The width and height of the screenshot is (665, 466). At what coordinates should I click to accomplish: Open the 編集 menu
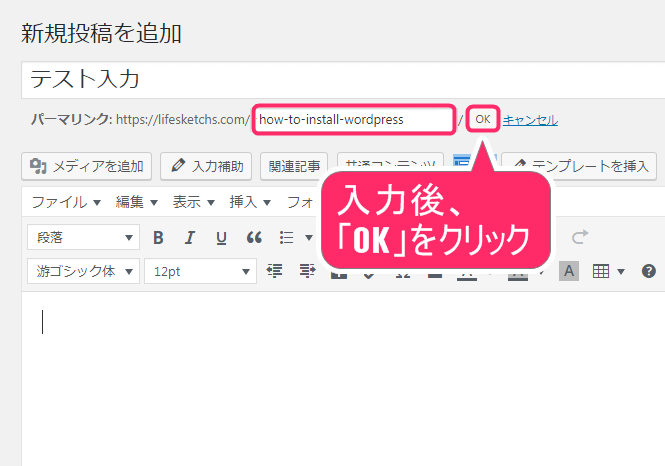click(136, 202)
